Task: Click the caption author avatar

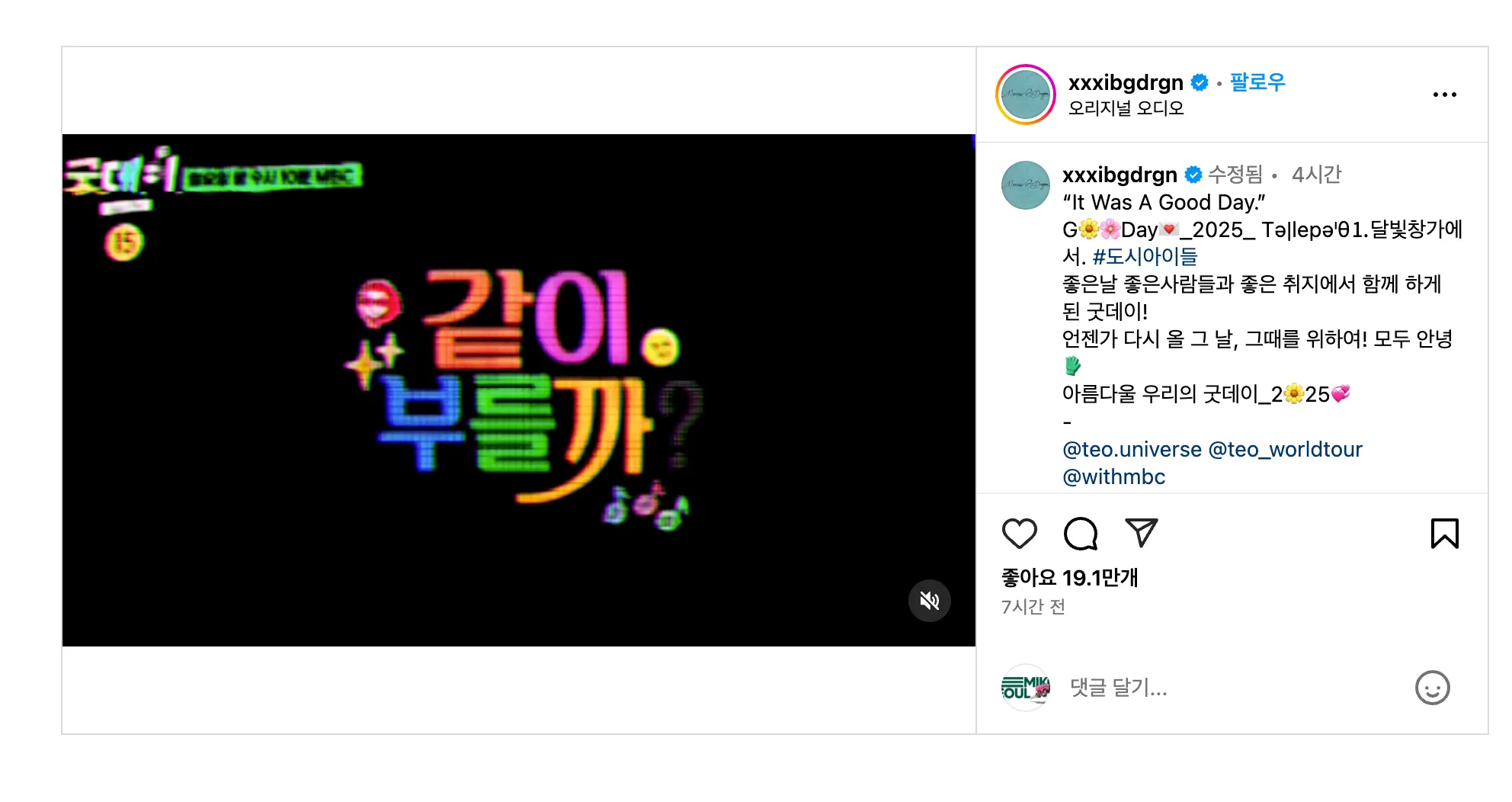Action: click(1025, 185)
